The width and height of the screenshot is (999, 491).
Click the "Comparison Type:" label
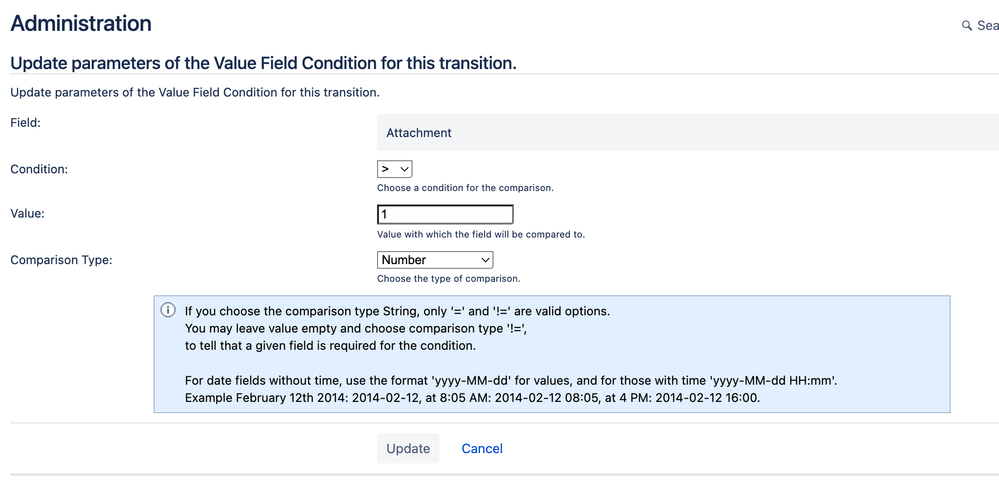click(x=61, y=260)
